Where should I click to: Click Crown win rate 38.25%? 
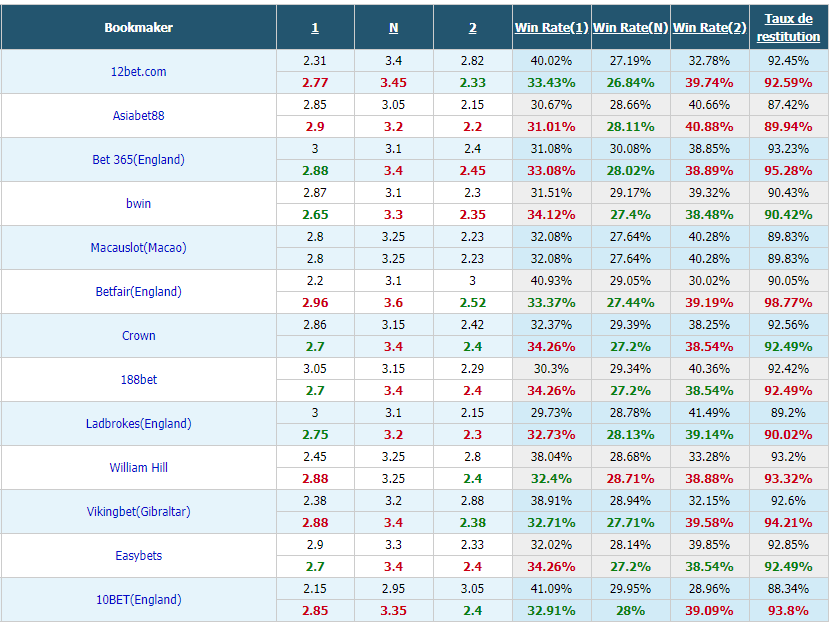[x=709, y=325]
